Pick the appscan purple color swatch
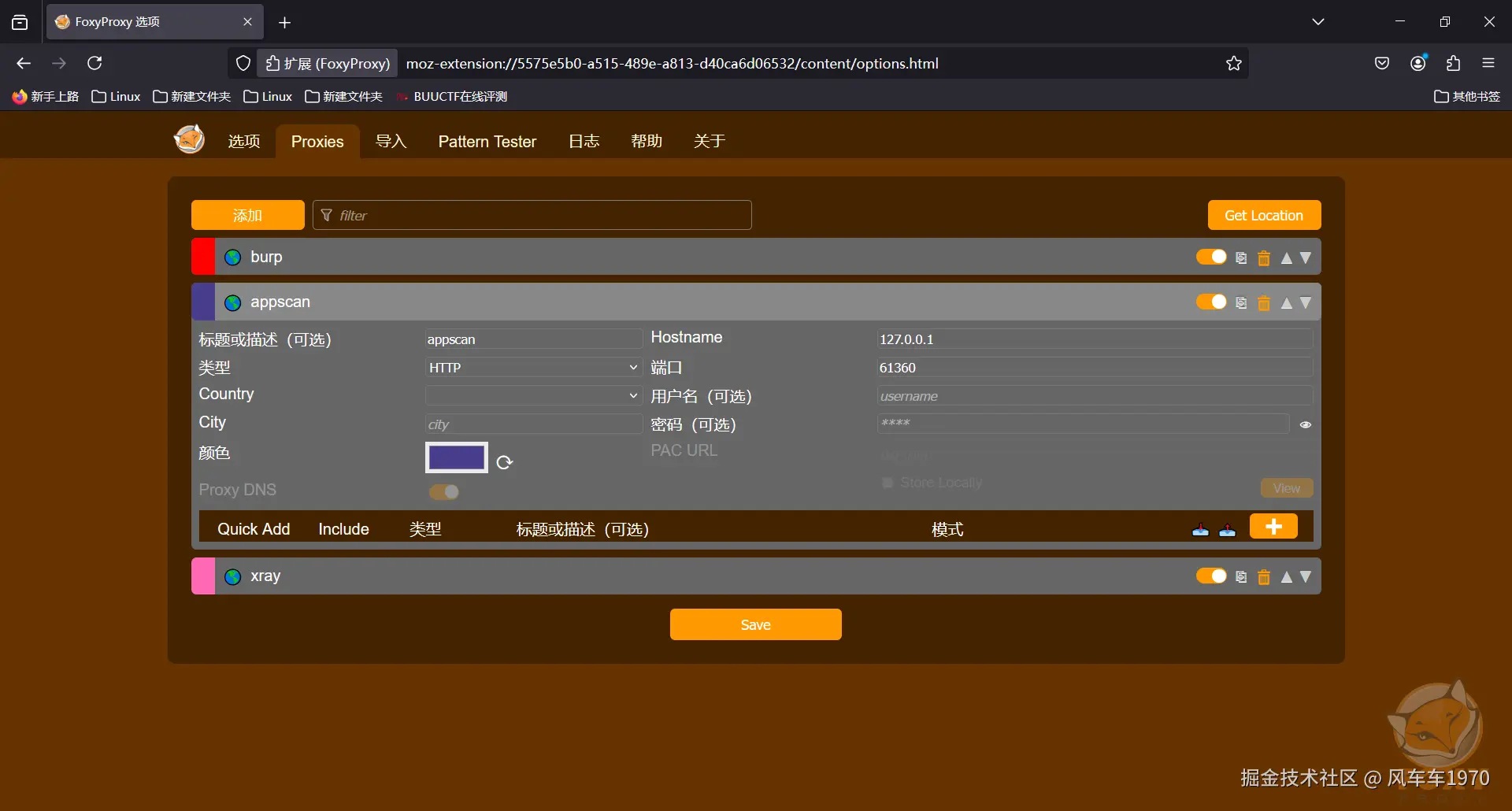The height and width of the screenshot is (811, 1512). [x=457, y=457]
